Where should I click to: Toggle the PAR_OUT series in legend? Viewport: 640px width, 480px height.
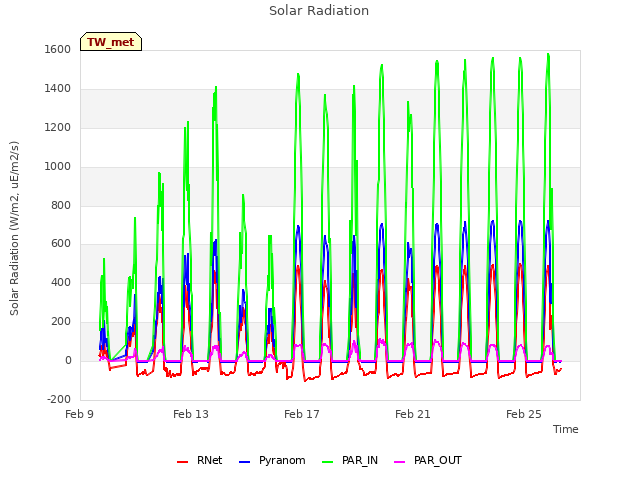pyautogui.click(x=428, y=461)
